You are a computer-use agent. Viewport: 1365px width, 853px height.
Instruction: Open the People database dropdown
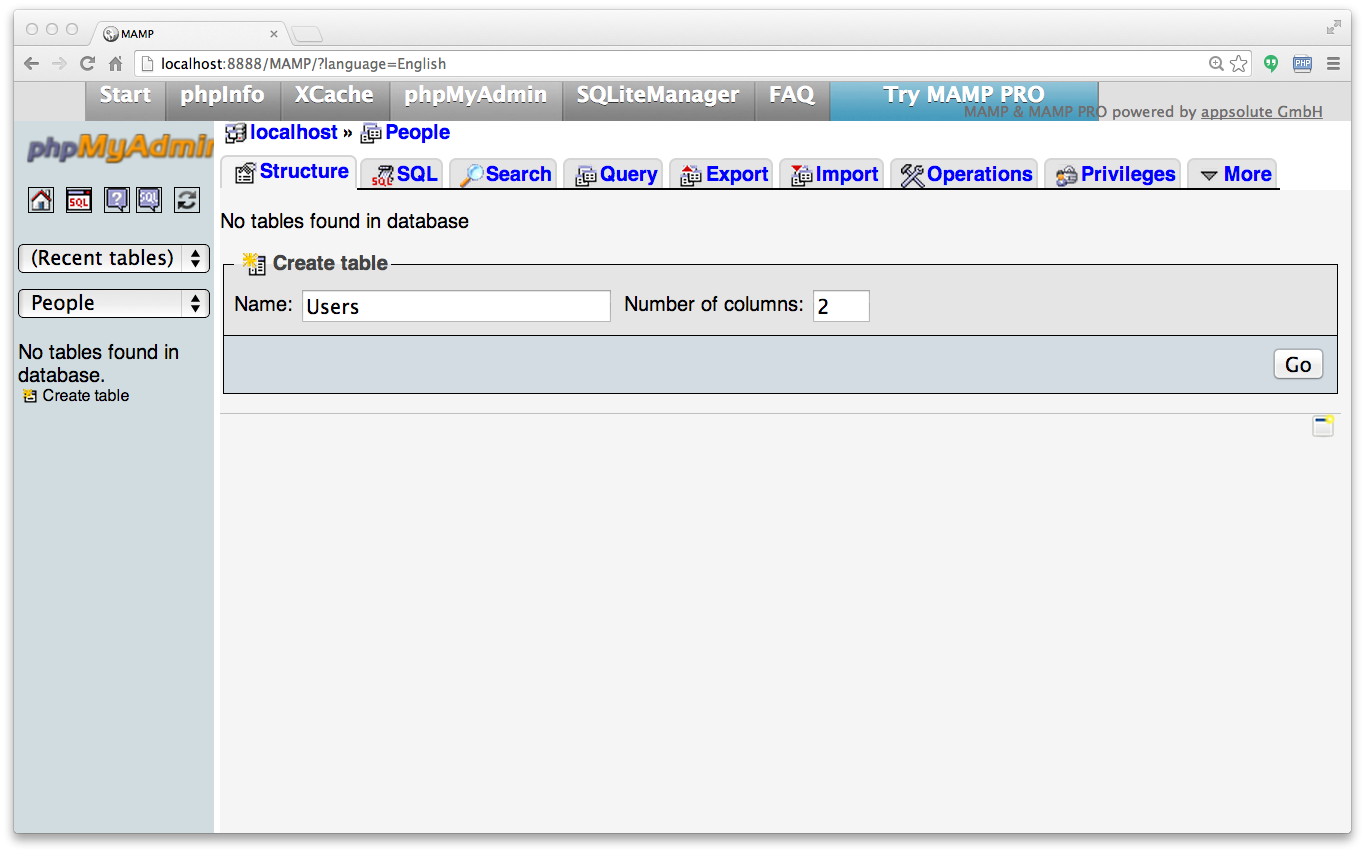pyautogui.click(x=114, y=303)
